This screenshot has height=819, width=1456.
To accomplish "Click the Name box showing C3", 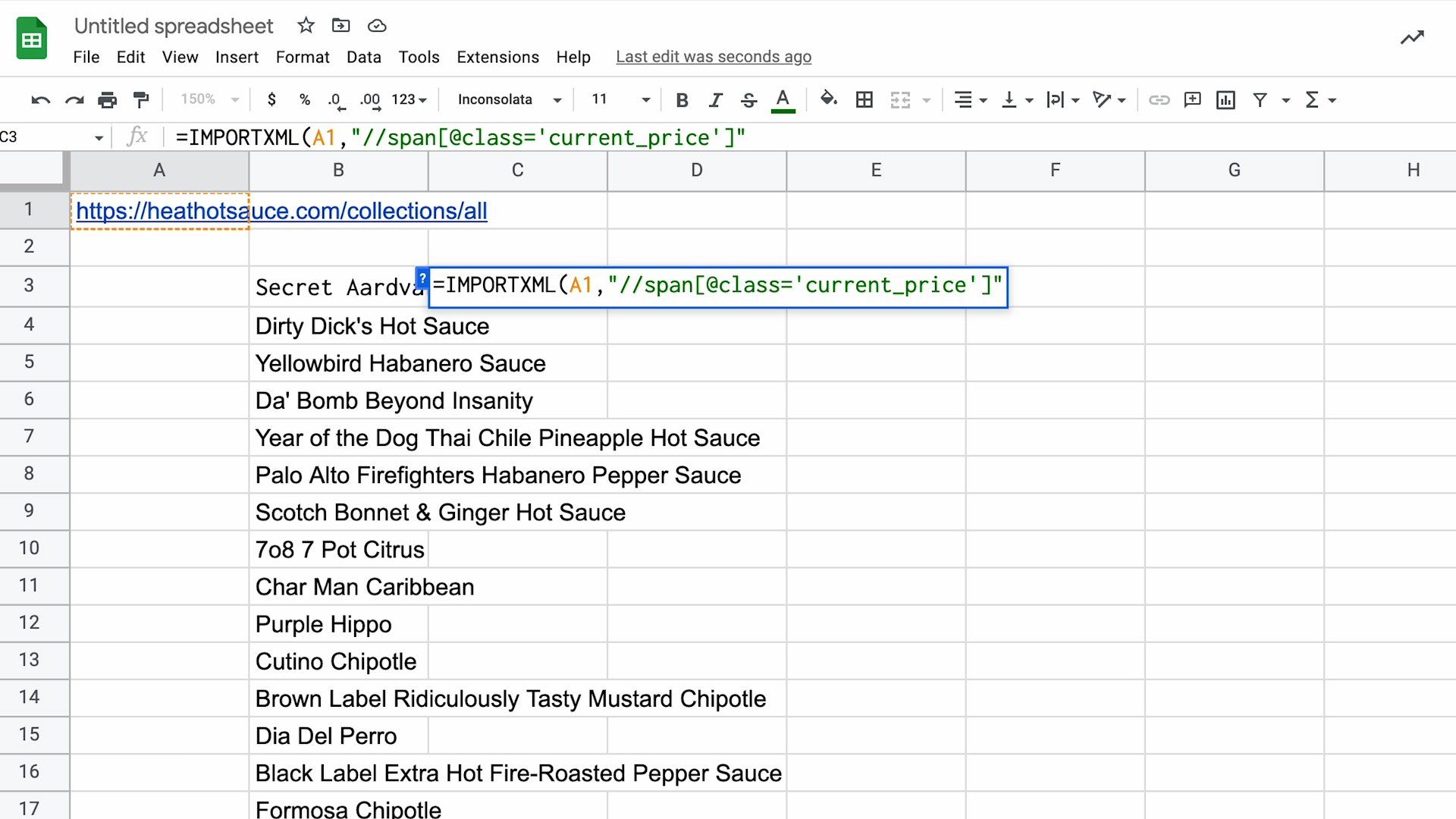I will click(x=52, y=137).
